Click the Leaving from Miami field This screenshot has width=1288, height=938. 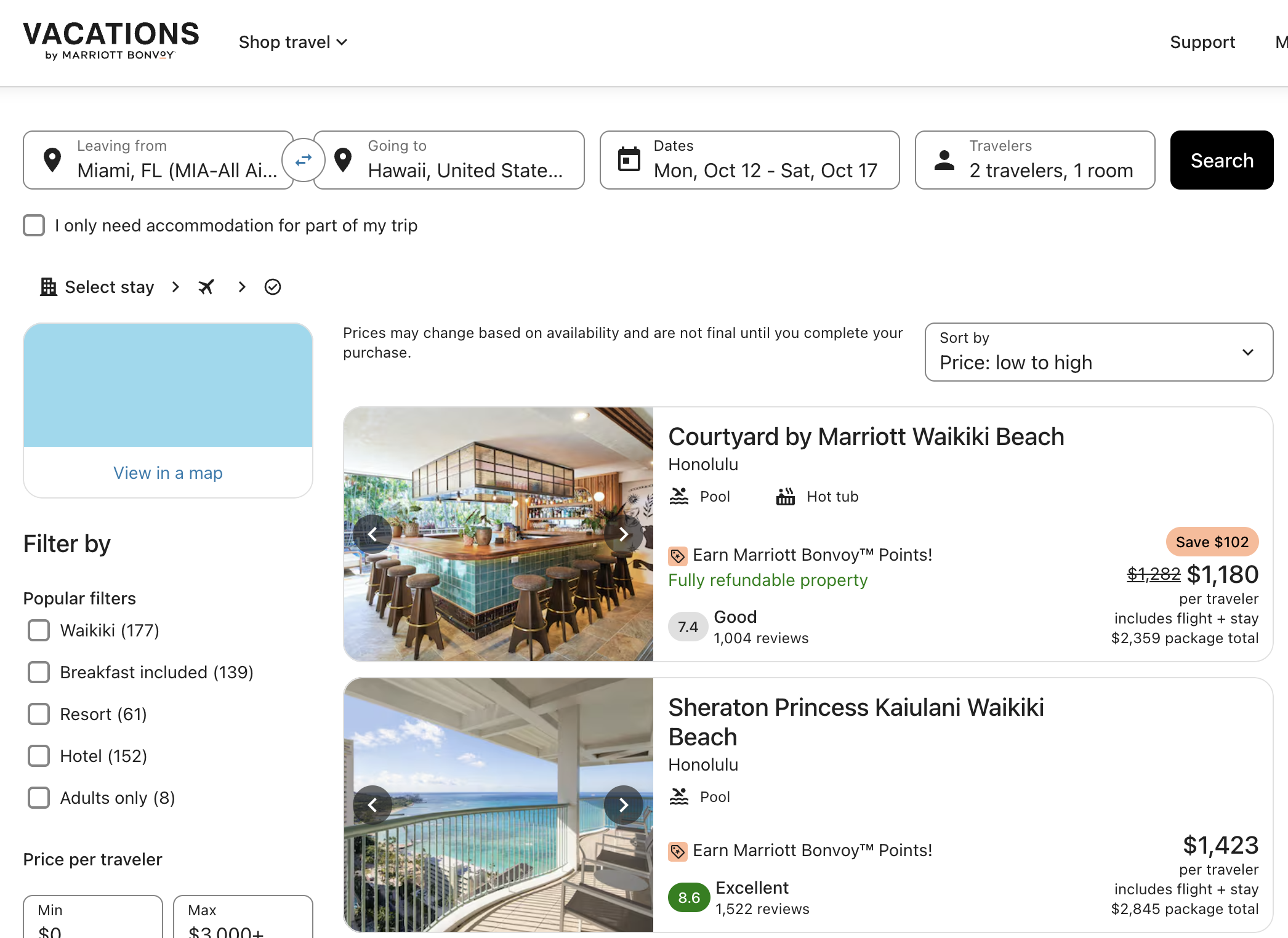coord(158,160)
